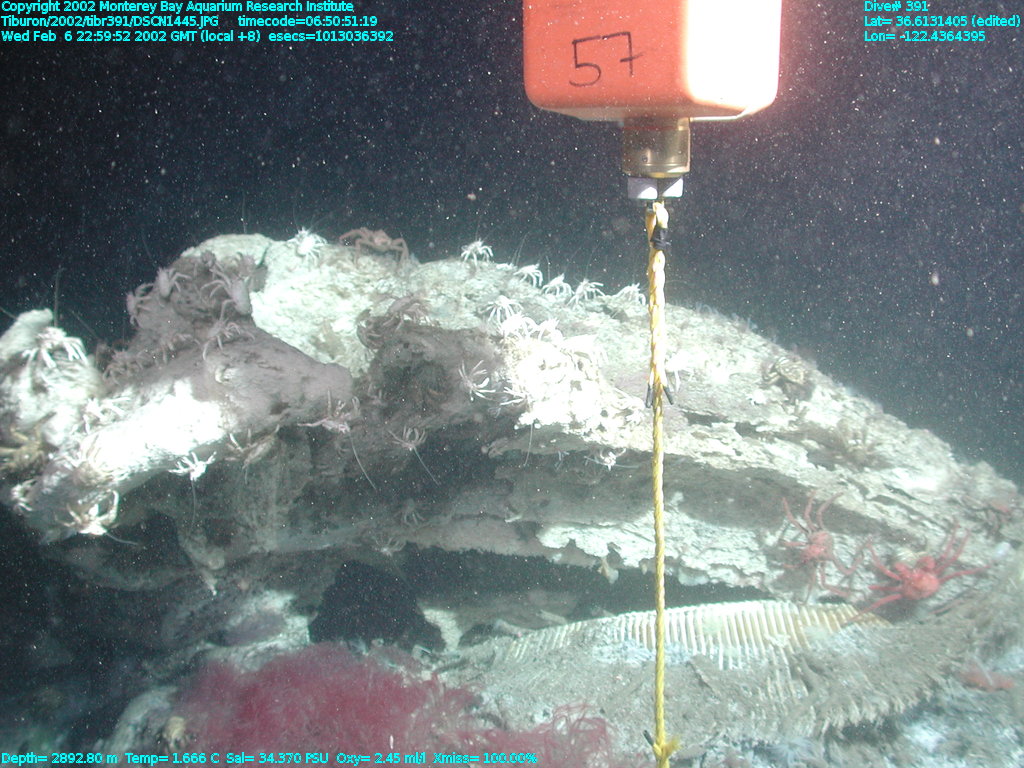Click the Monterey Bay Aquarium copyright line

(178, 7)
